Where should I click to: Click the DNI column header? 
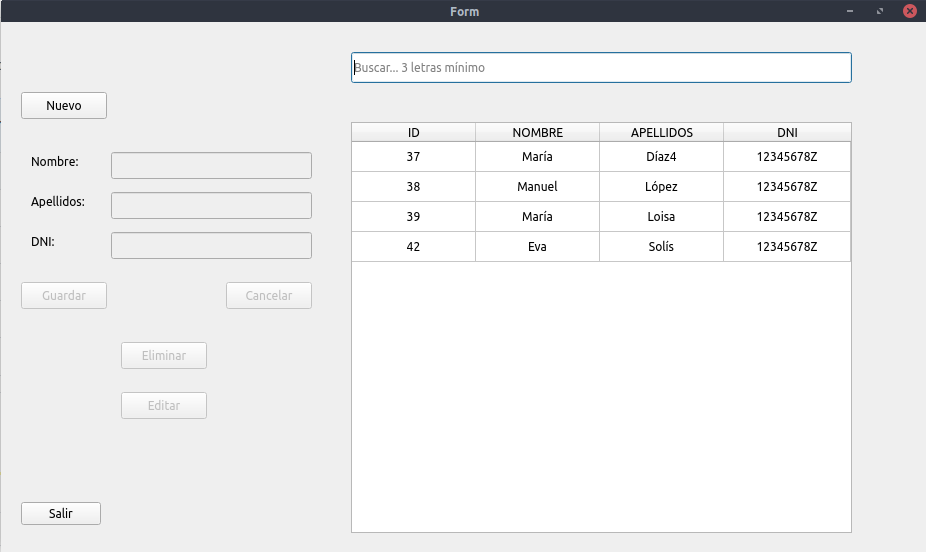click(x=787, y=132)
